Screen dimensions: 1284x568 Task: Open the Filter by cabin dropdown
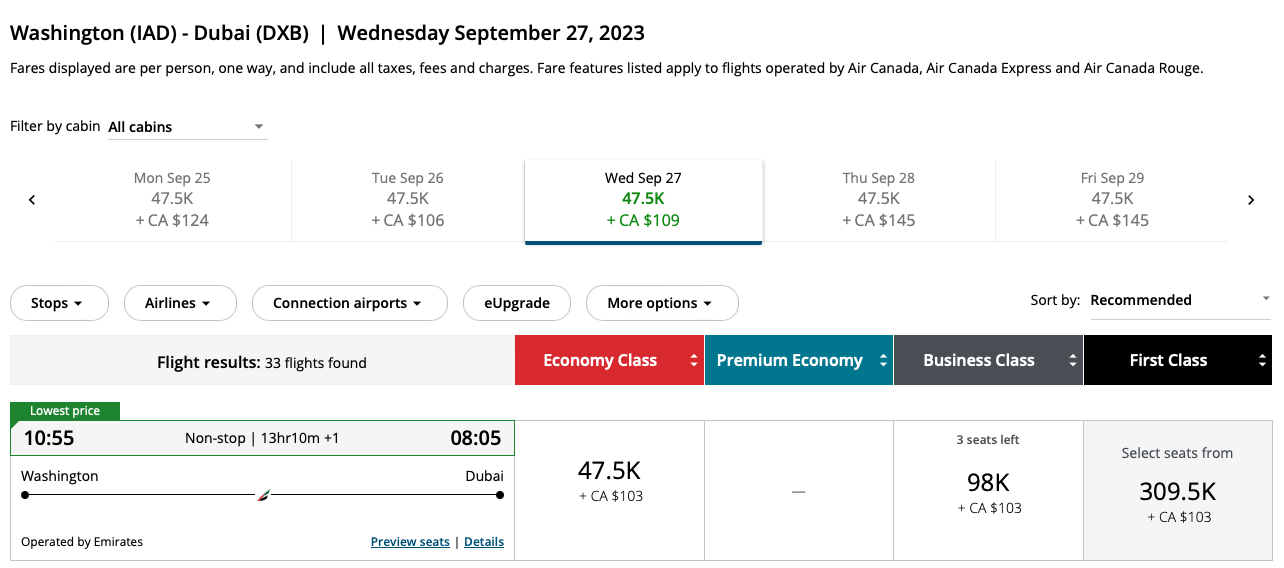click(187, 127)
